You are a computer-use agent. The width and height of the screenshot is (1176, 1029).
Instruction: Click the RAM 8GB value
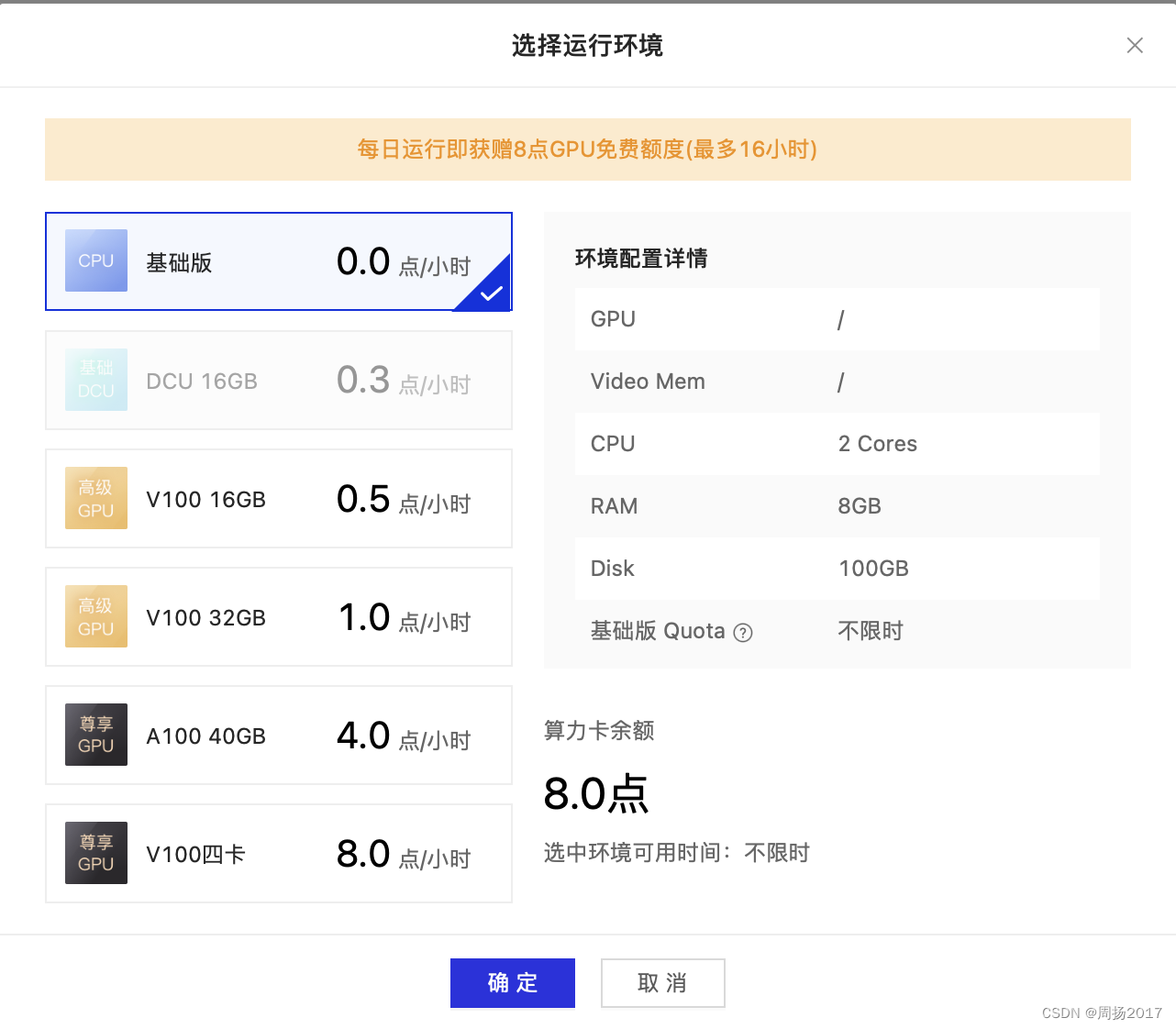click(860, 506)
